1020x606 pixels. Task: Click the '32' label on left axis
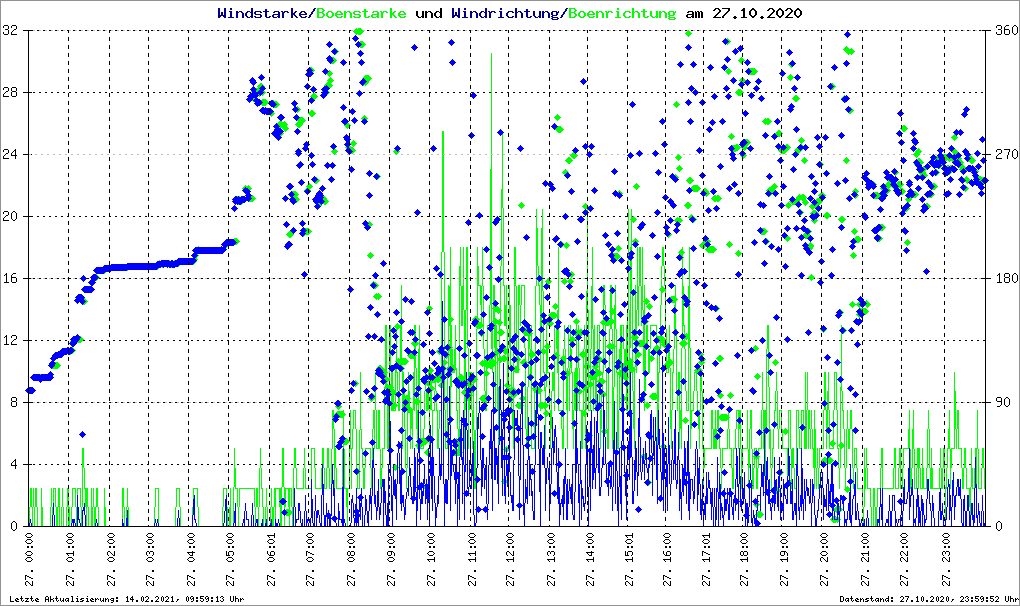point(10,31)
